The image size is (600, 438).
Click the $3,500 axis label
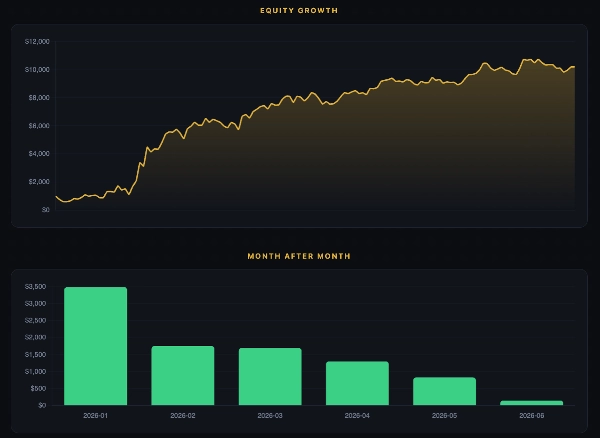point(36,287)
